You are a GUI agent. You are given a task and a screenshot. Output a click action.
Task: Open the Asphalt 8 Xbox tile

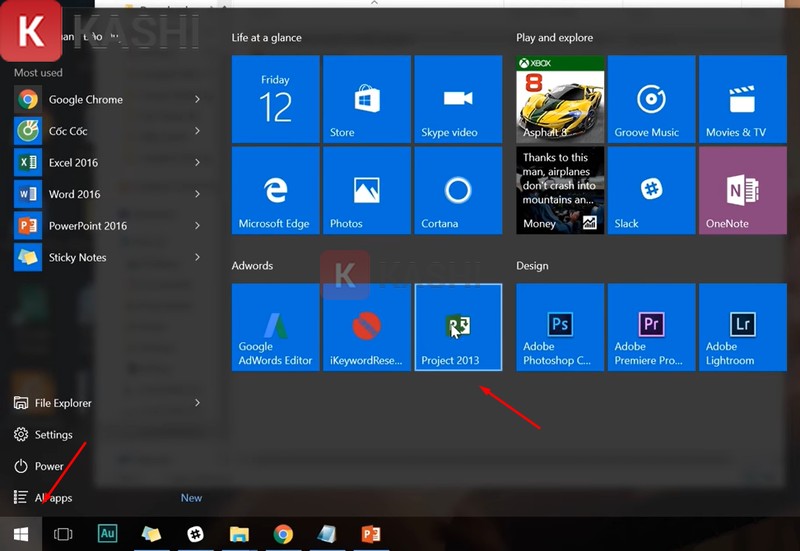pyautogui.click(x=560, y=99)
